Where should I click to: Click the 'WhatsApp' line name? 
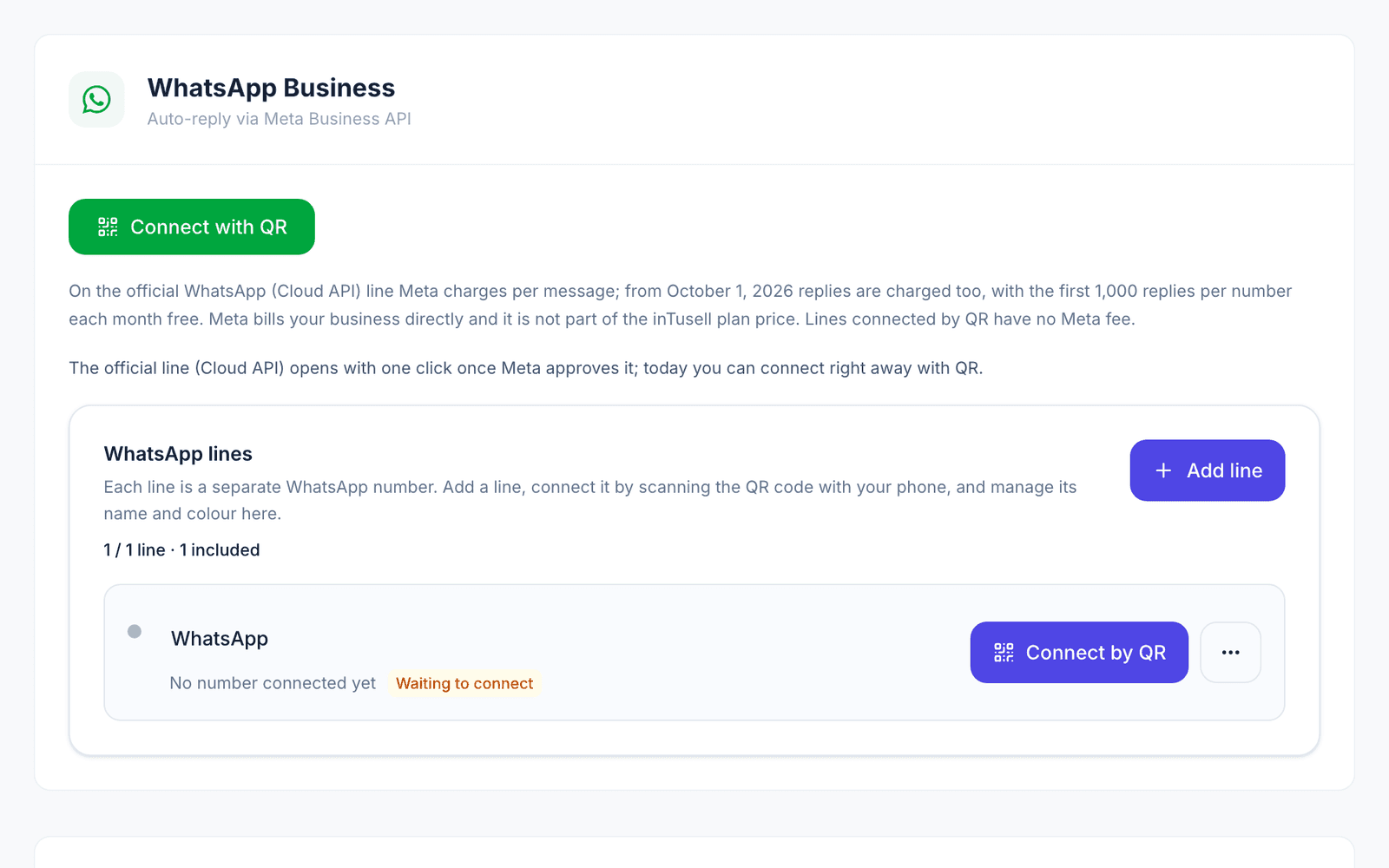tap(220, 639)
